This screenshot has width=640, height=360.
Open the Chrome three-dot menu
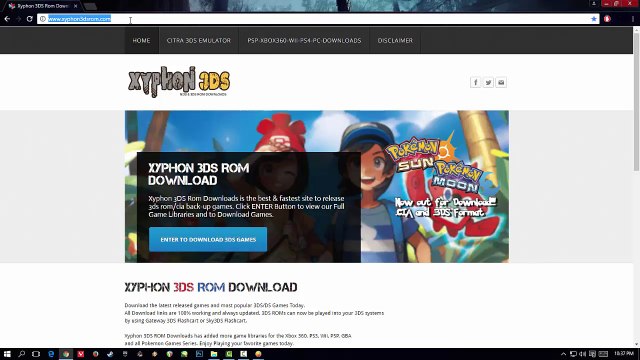tap(633, 19)
